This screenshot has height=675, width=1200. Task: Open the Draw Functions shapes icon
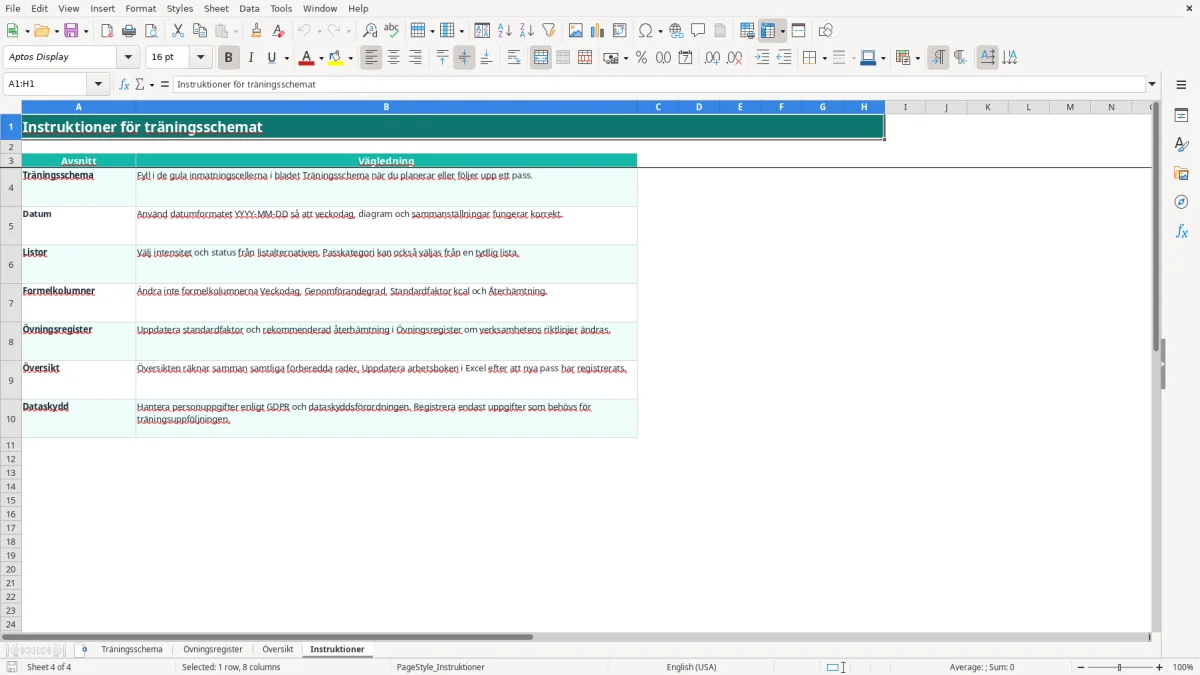(825, 31)
